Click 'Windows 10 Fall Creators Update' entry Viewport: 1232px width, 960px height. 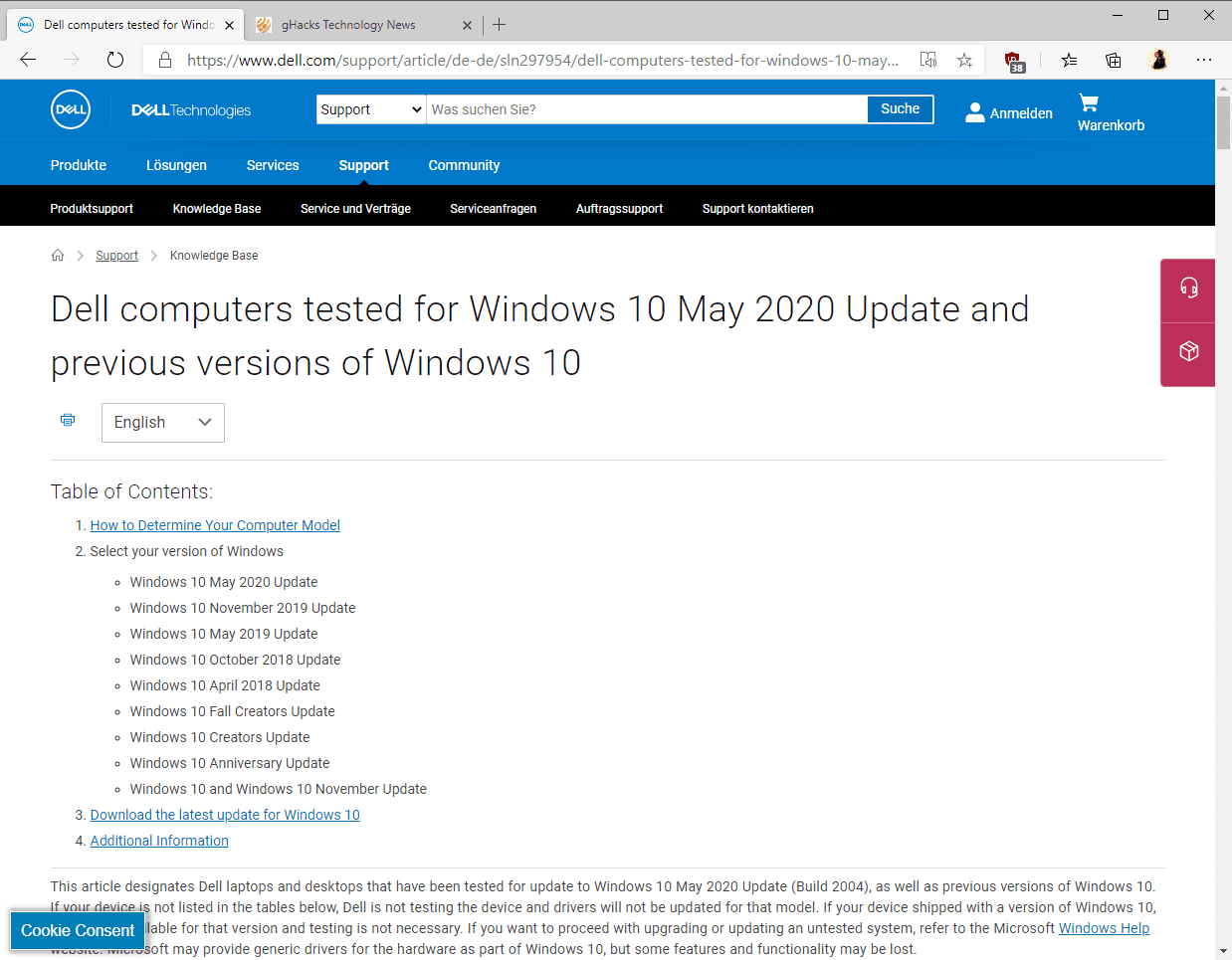pyautogui.click(x=232, y=711)
